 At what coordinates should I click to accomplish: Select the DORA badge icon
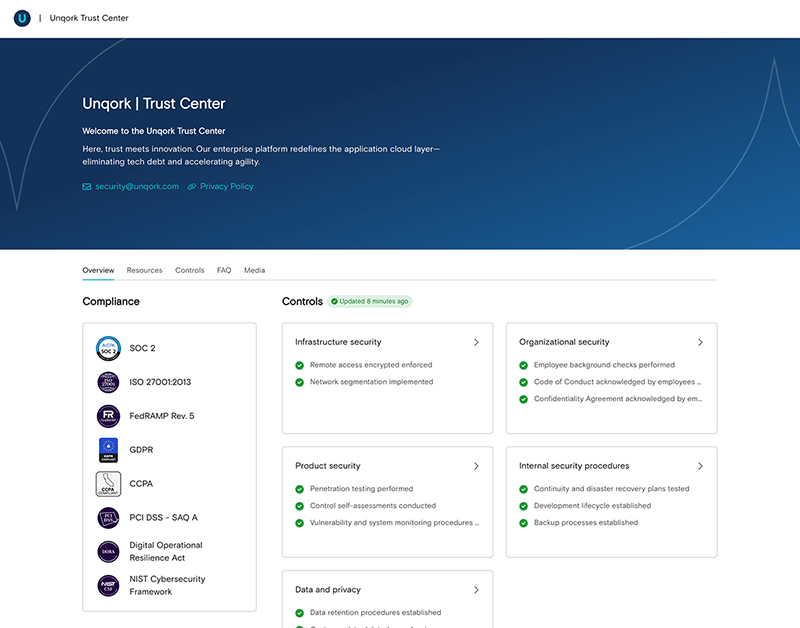108,552
